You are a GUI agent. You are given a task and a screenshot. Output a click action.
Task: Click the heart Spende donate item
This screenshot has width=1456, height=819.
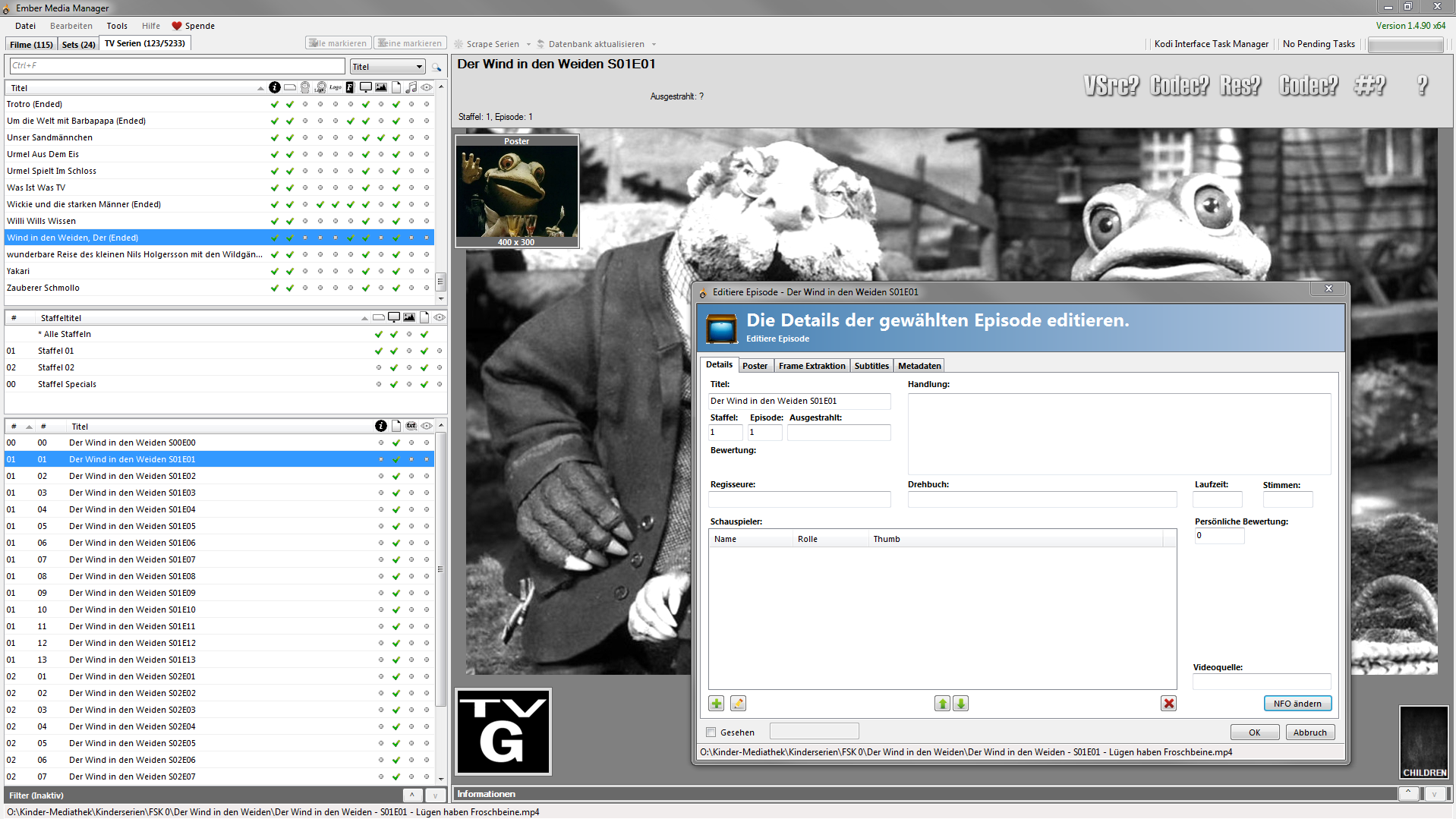click(193, 26)
